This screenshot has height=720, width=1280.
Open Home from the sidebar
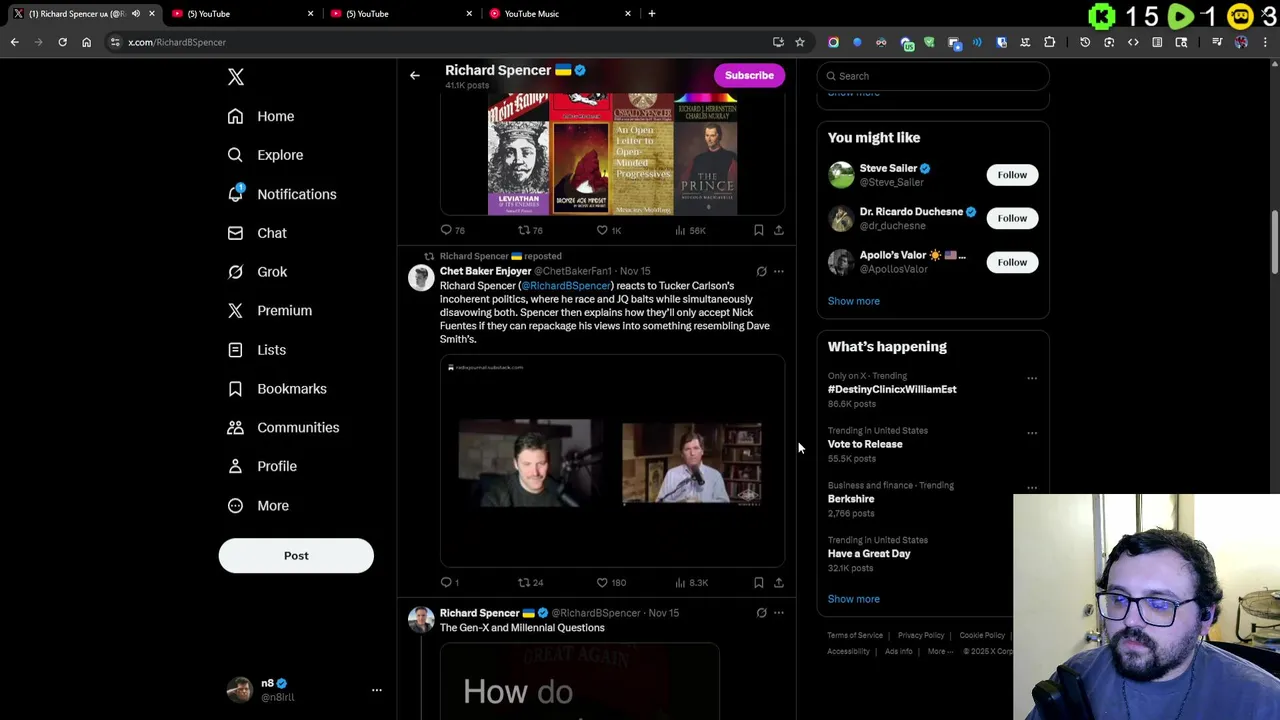pos(261,116)
